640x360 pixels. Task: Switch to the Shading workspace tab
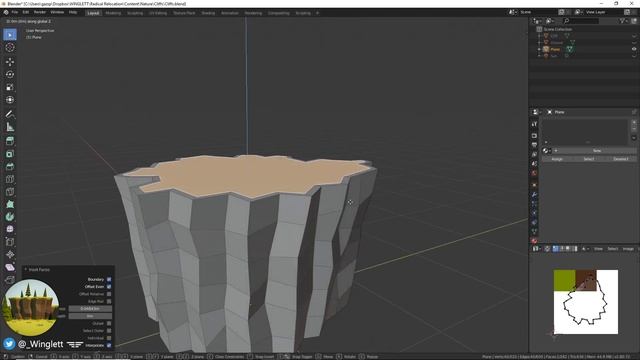point(208,13)
